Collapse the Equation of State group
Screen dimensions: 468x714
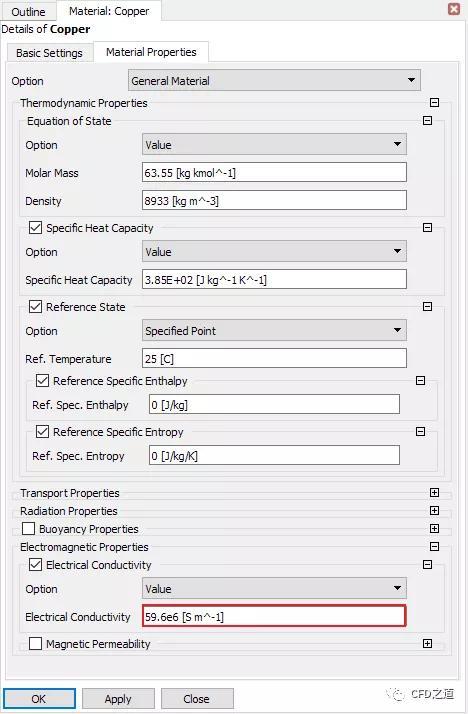tap(427, 121)
